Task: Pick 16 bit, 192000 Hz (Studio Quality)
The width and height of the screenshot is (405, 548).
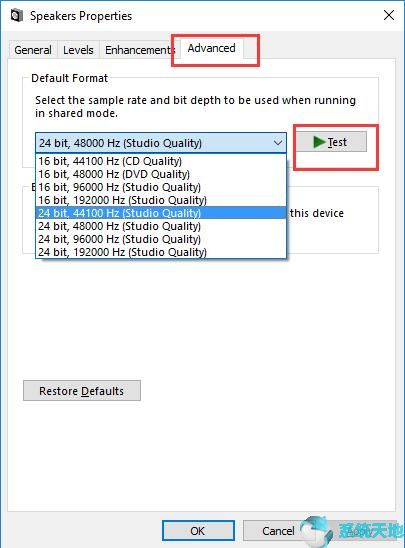Action: 161,200
